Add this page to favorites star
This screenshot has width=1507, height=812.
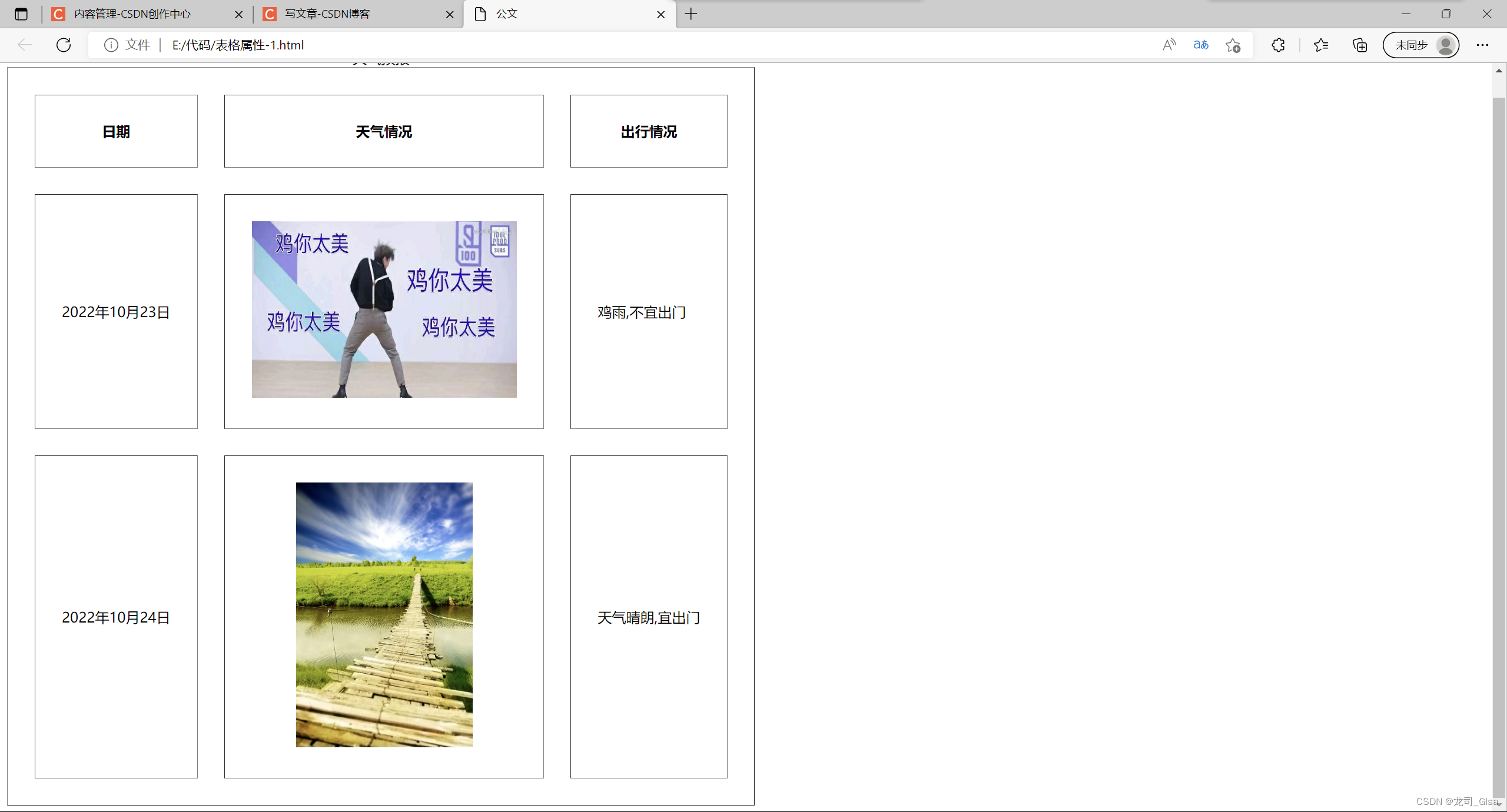pos(1233,45)
